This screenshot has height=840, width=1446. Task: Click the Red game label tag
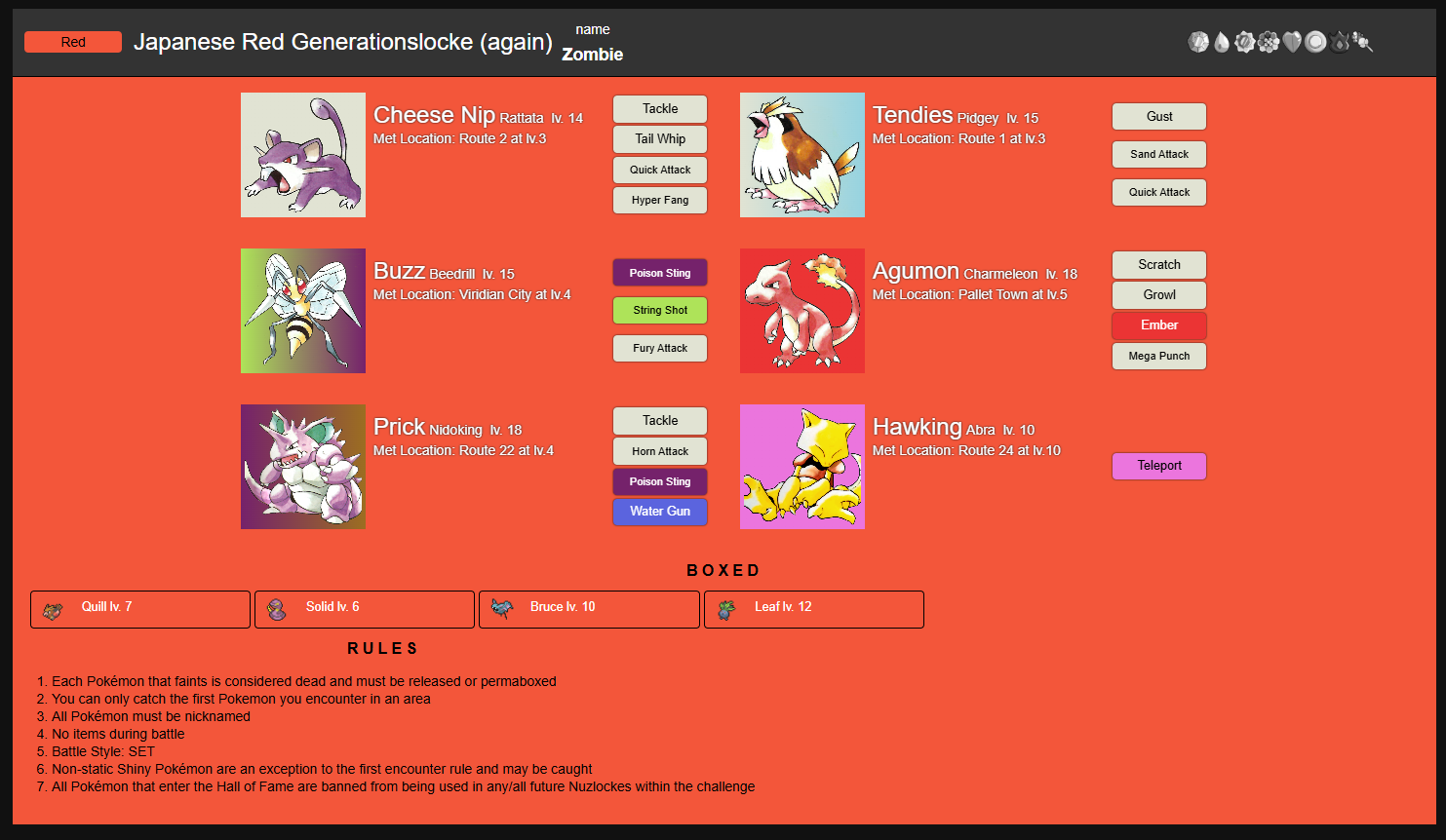(73, 42)
